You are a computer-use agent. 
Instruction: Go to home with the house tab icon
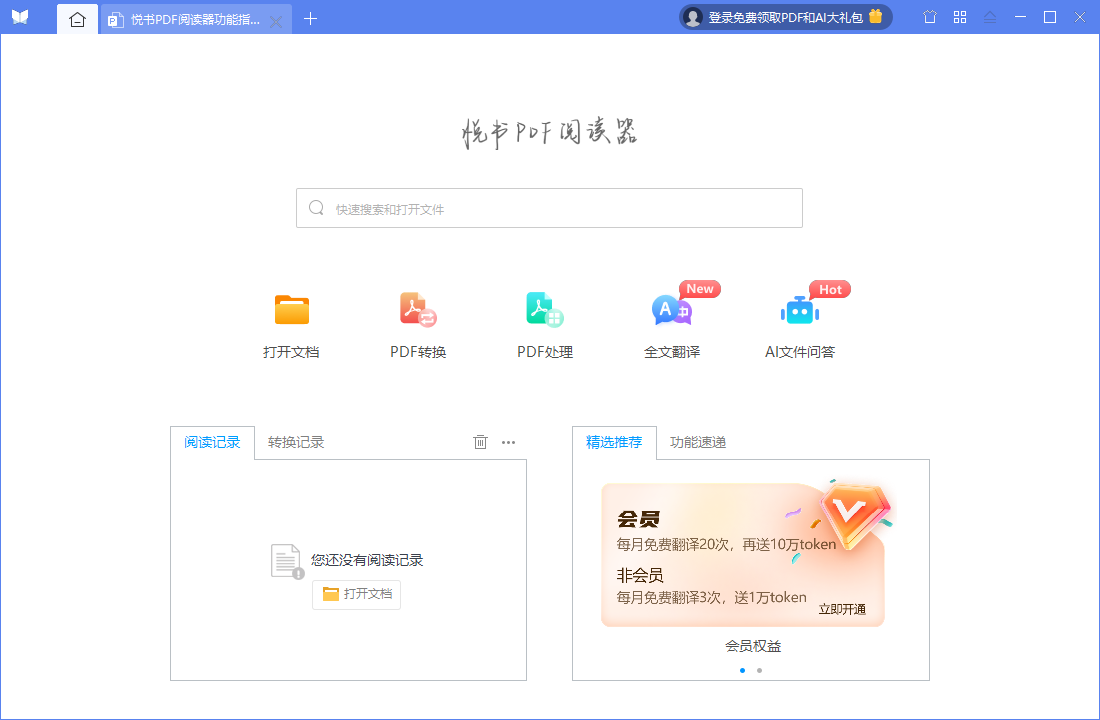coord(77,18)
